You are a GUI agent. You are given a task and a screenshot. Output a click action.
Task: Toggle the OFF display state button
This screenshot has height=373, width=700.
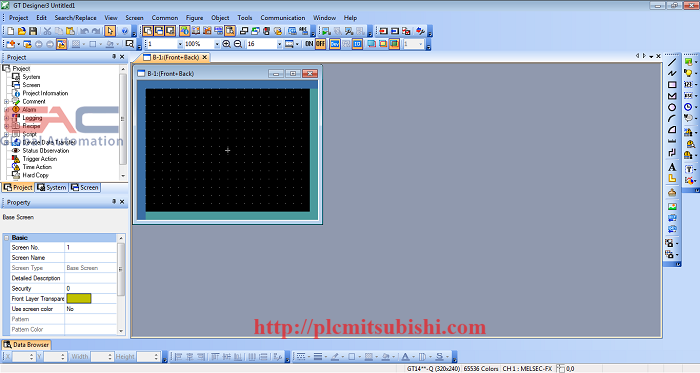(x=320, y=44)
